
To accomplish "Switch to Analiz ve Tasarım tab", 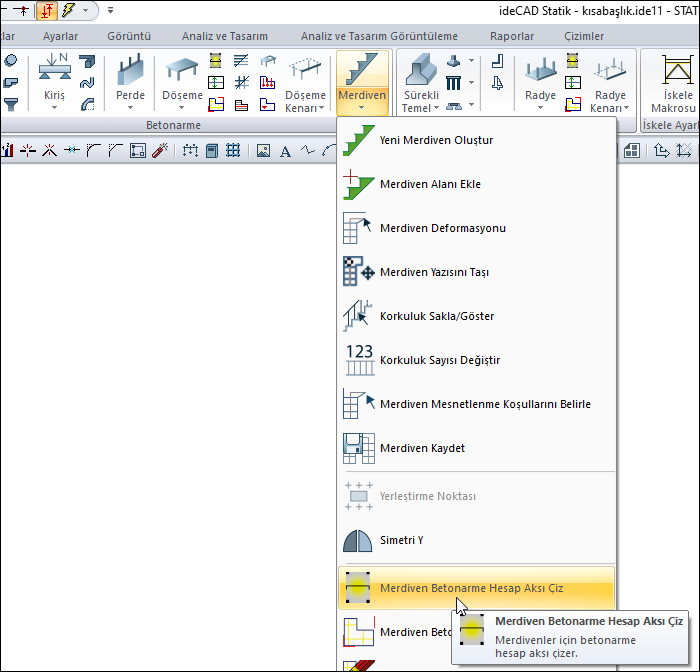I will pos(224,36).
